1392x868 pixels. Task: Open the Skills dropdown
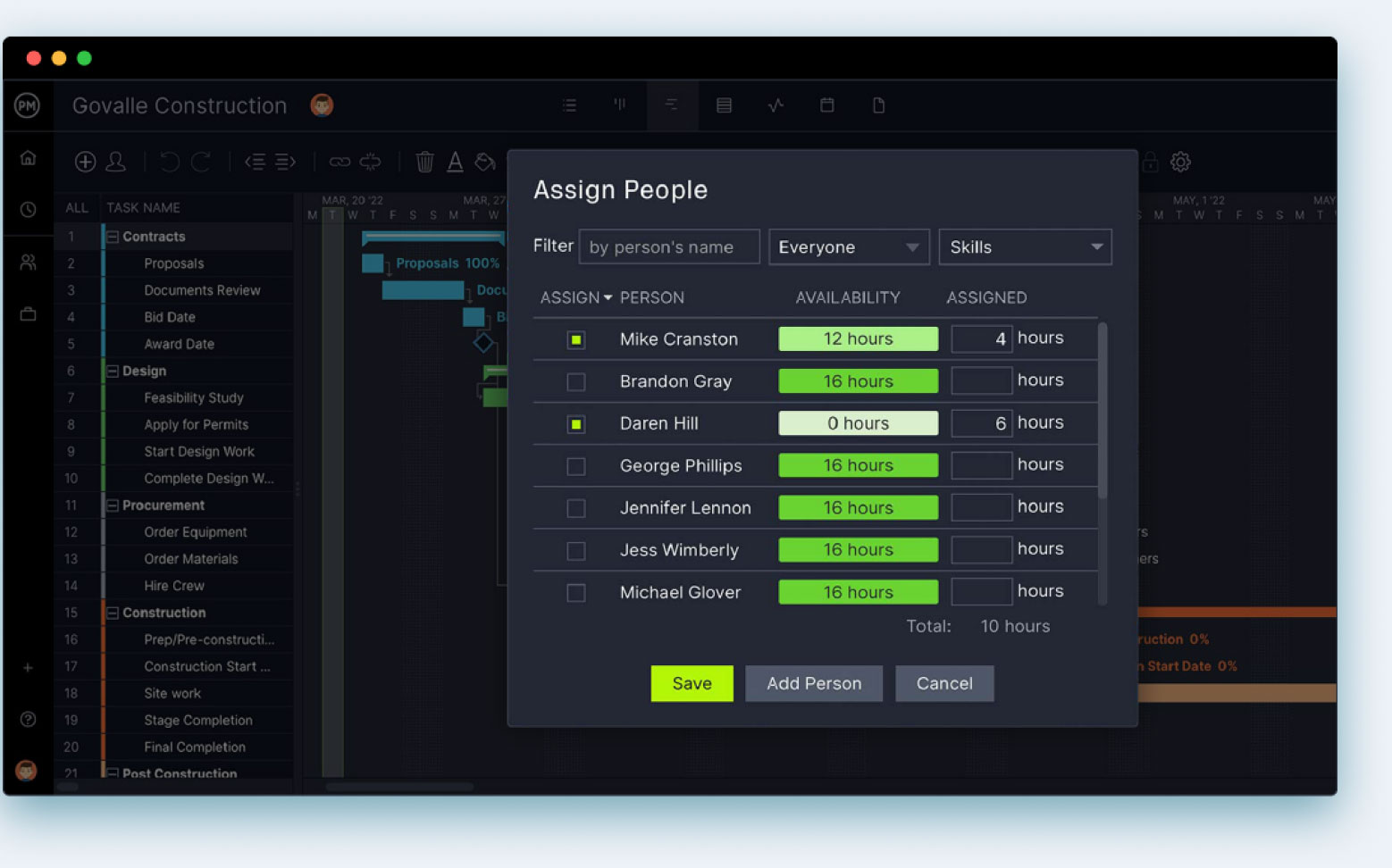(1025, 246)
